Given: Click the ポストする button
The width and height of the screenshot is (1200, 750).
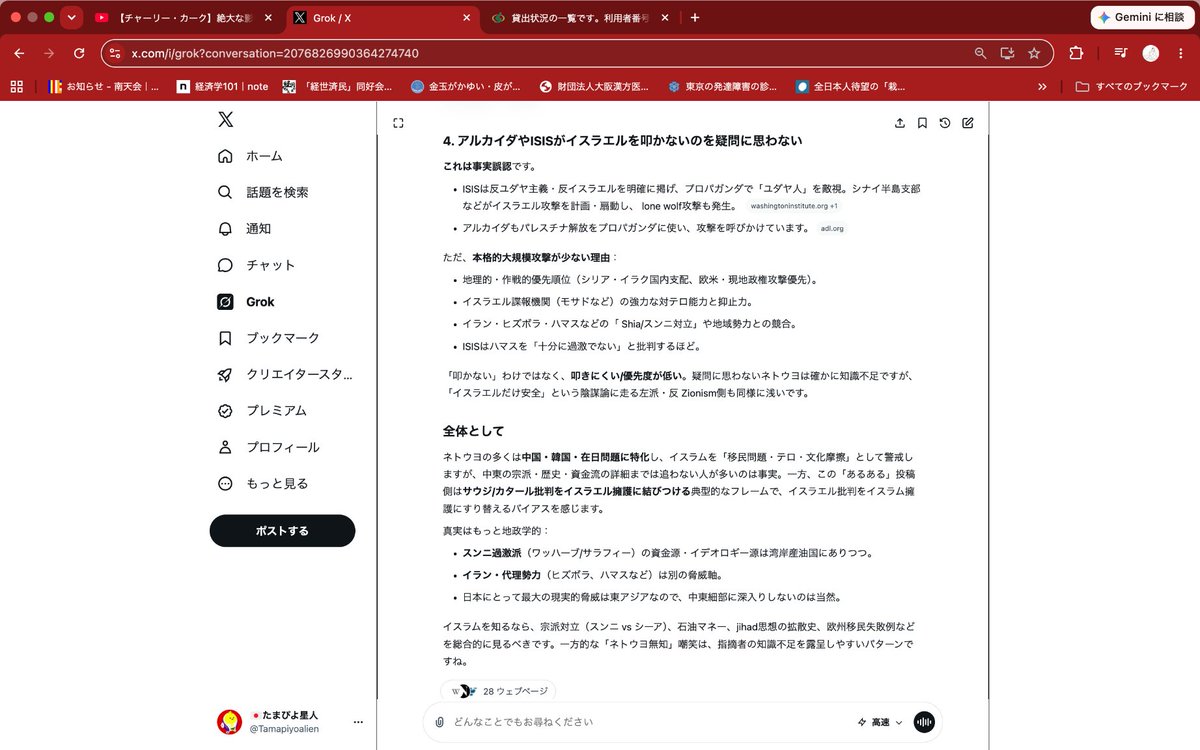Looking at the screenshot, I should (x=282, y=531).
